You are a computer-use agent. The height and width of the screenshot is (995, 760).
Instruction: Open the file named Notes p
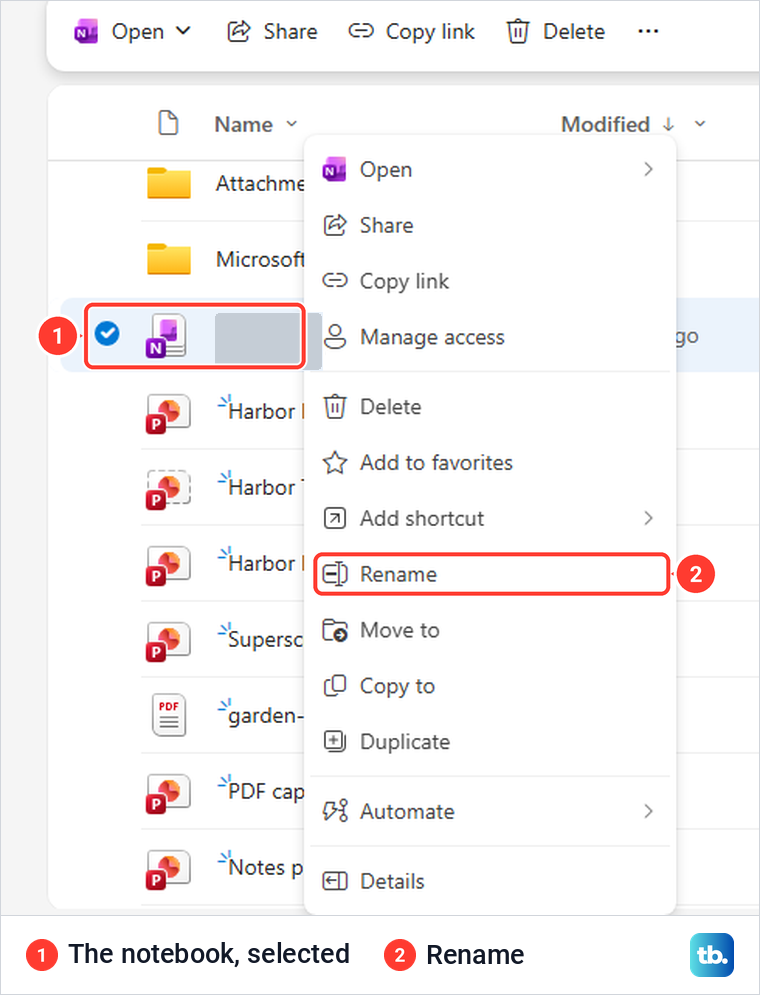coord(266,867)
